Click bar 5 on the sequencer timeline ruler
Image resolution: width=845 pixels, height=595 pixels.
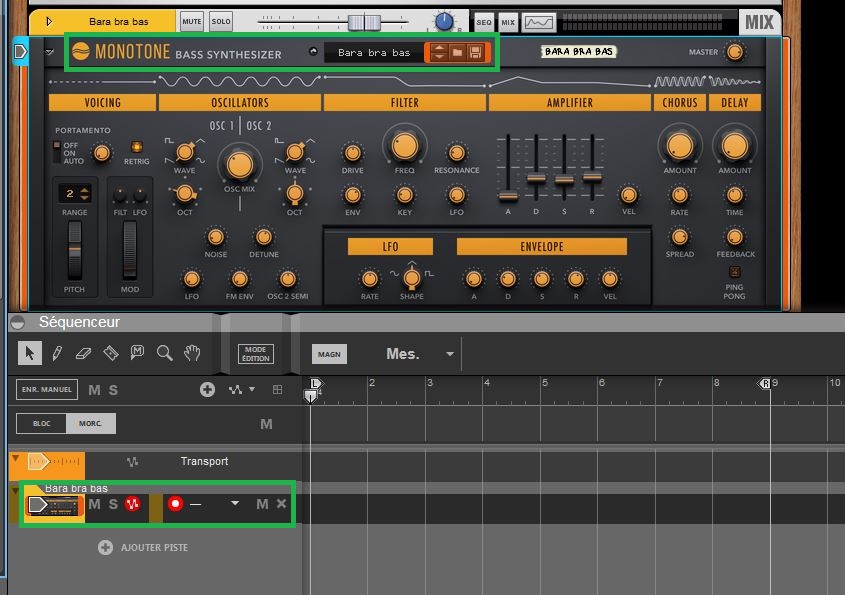click(544, 383)
